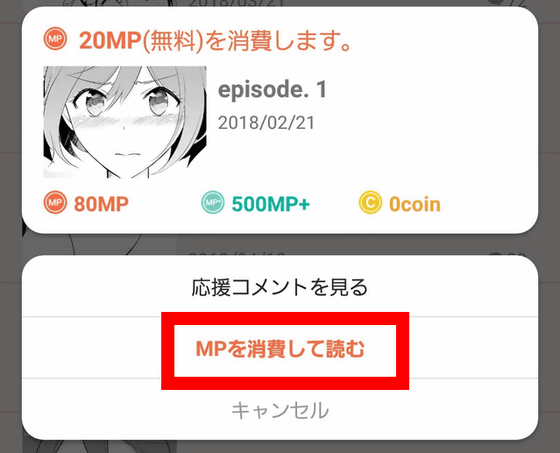Select the 0coin balance label
The image size is (560, 453).
pos(415,204)
